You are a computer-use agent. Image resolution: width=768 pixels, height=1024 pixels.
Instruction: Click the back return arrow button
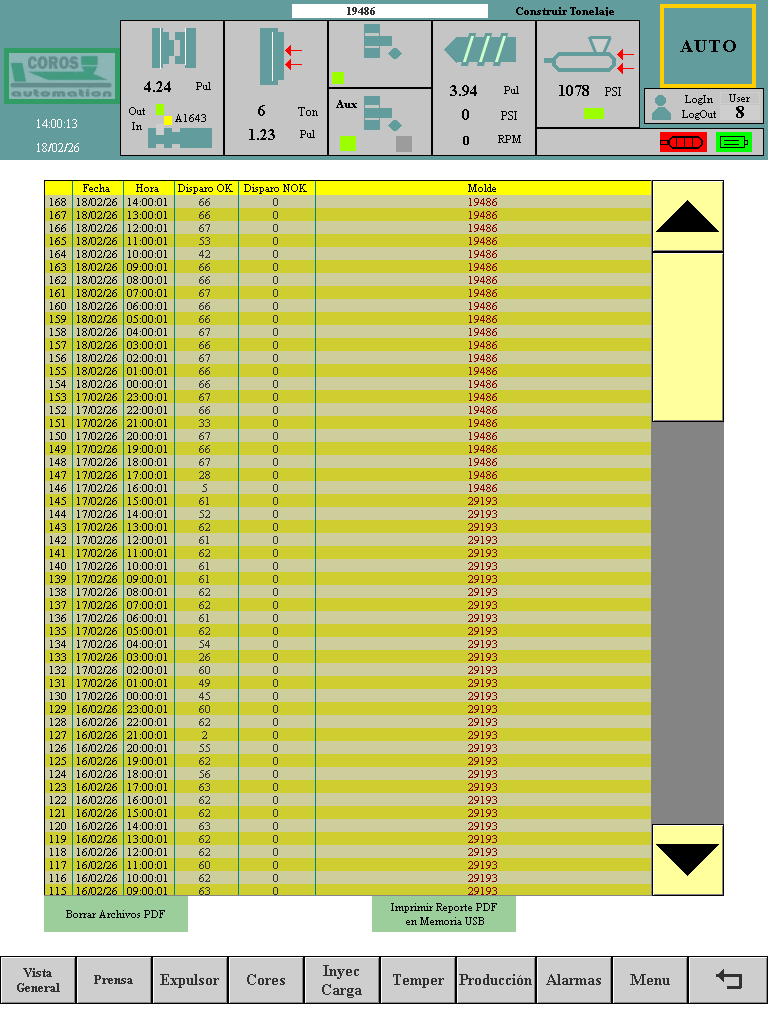[x=729, y=980]
